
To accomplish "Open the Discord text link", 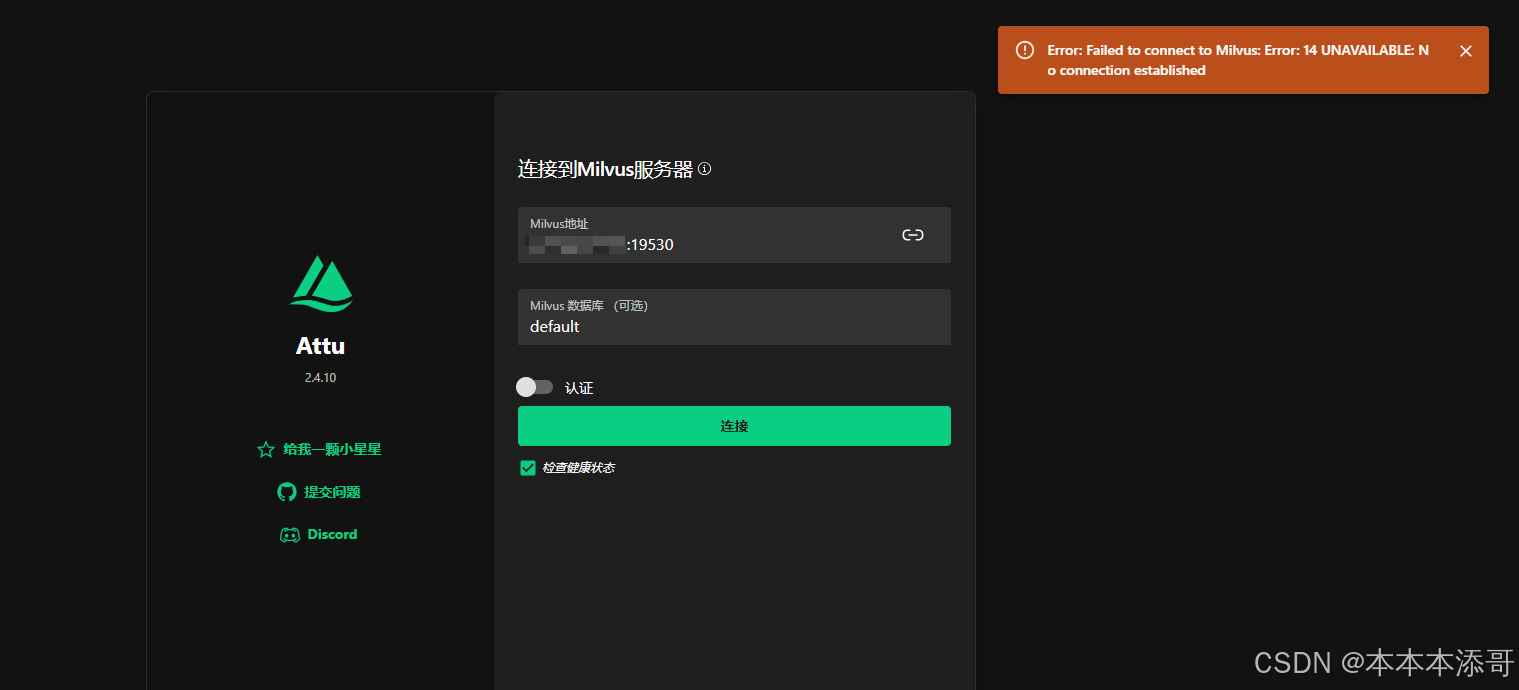I will [x=332, y=535].
